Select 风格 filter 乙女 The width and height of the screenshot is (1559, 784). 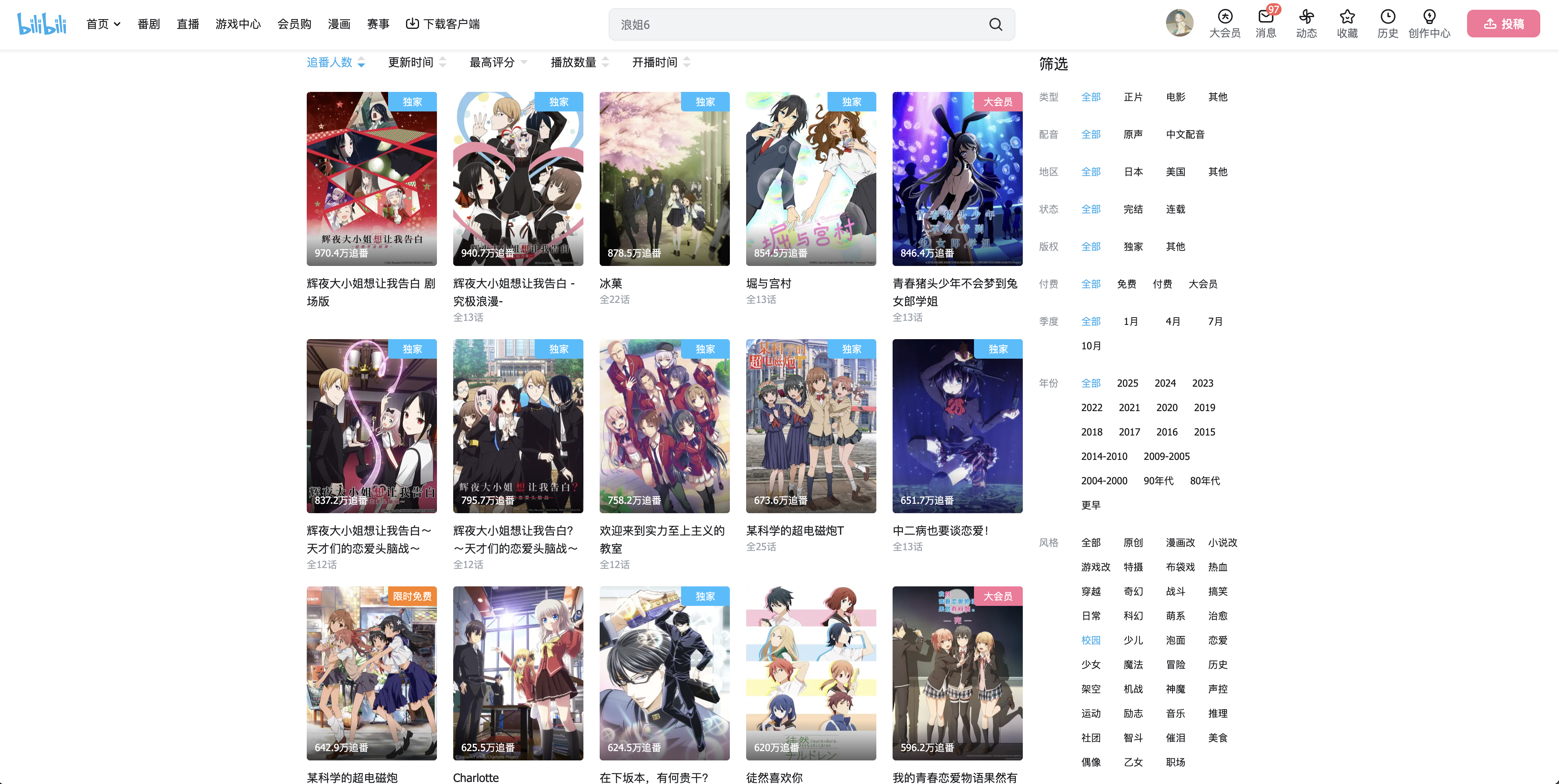click(x=1133, y=763)
